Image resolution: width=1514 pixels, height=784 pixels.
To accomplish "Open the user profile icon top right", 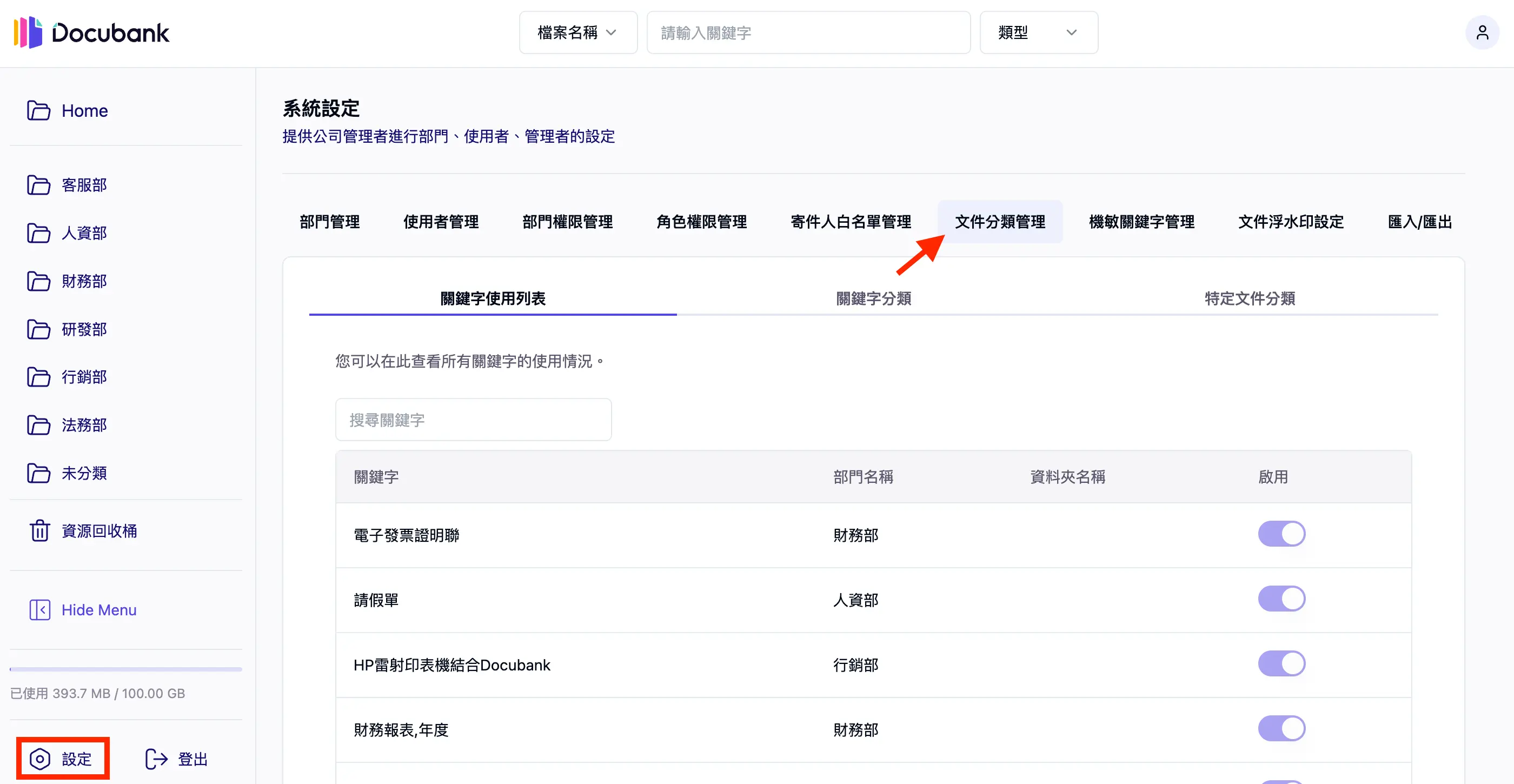I will [x=1483, y=32].
